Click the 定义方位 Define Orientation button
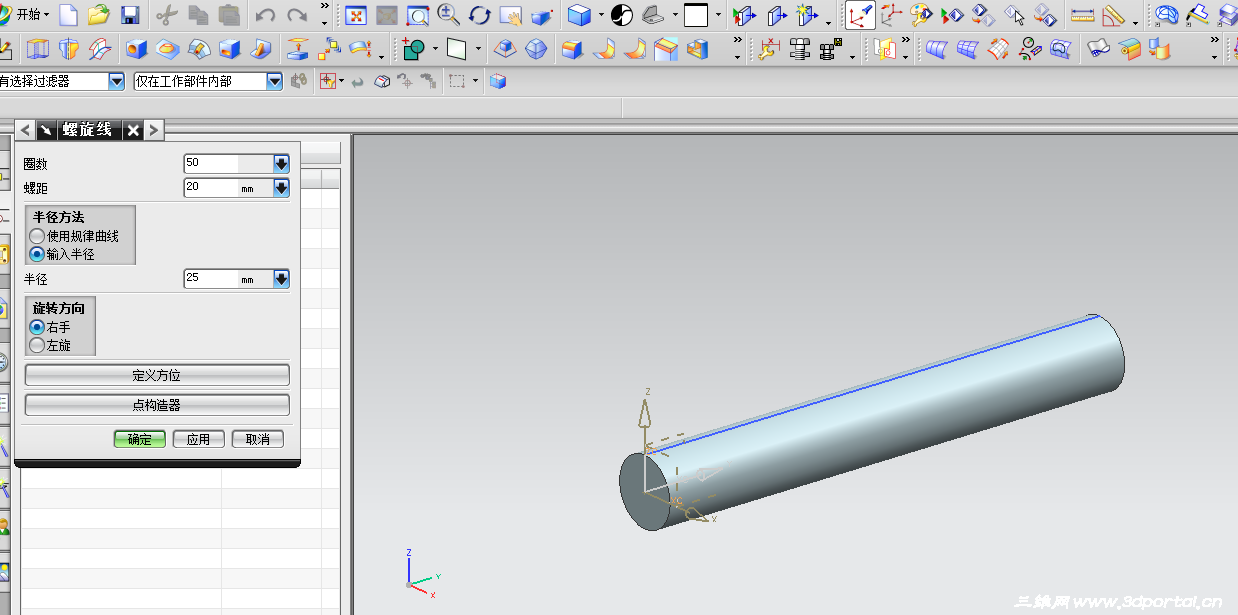Screen dimensions: 1238x615 (157, 375)
